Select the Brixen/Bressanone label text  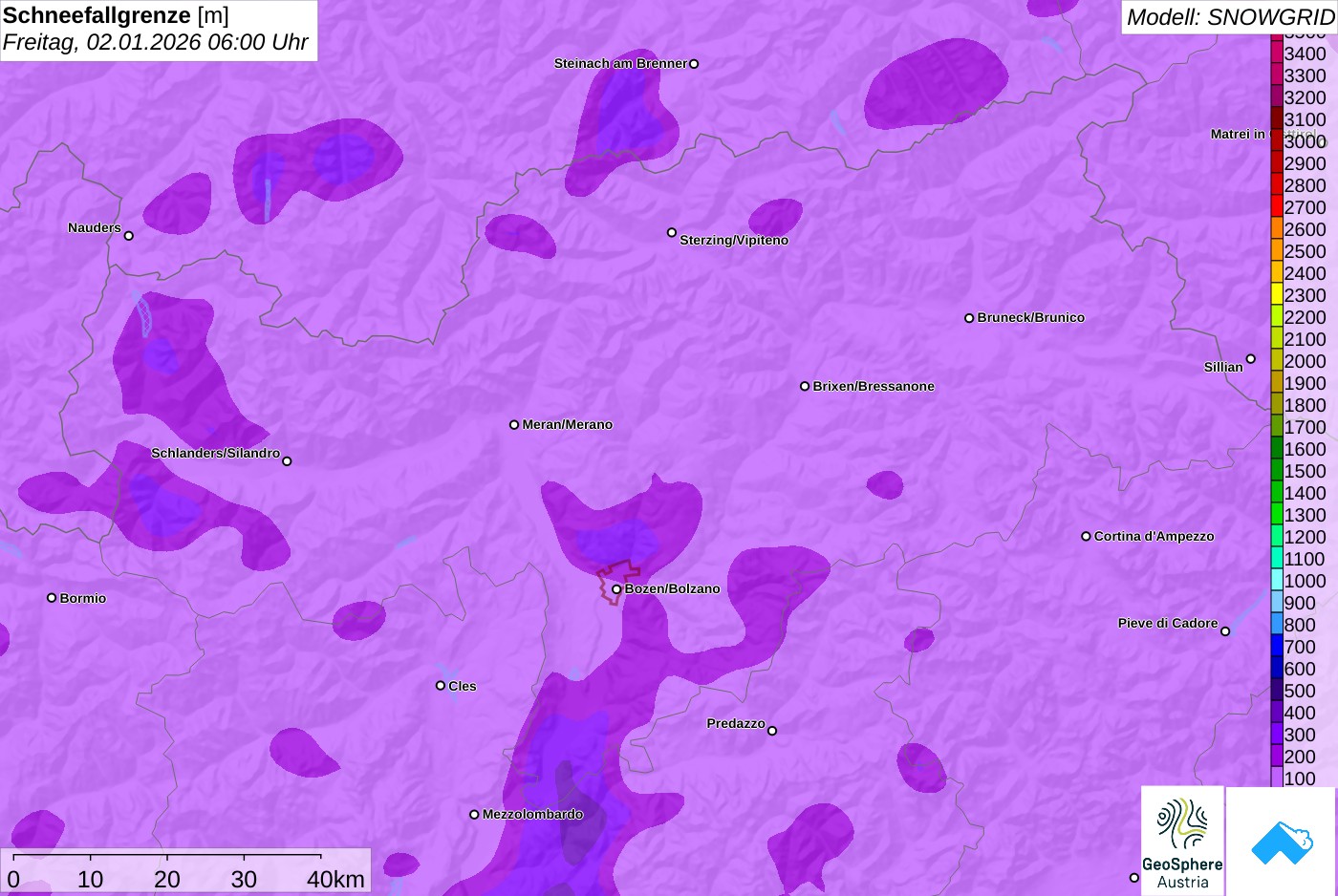874,386
